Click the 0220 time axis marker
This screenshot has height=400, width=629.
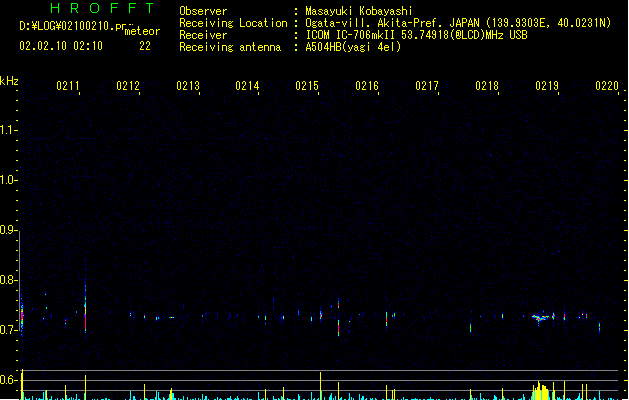tap(607, 86)
